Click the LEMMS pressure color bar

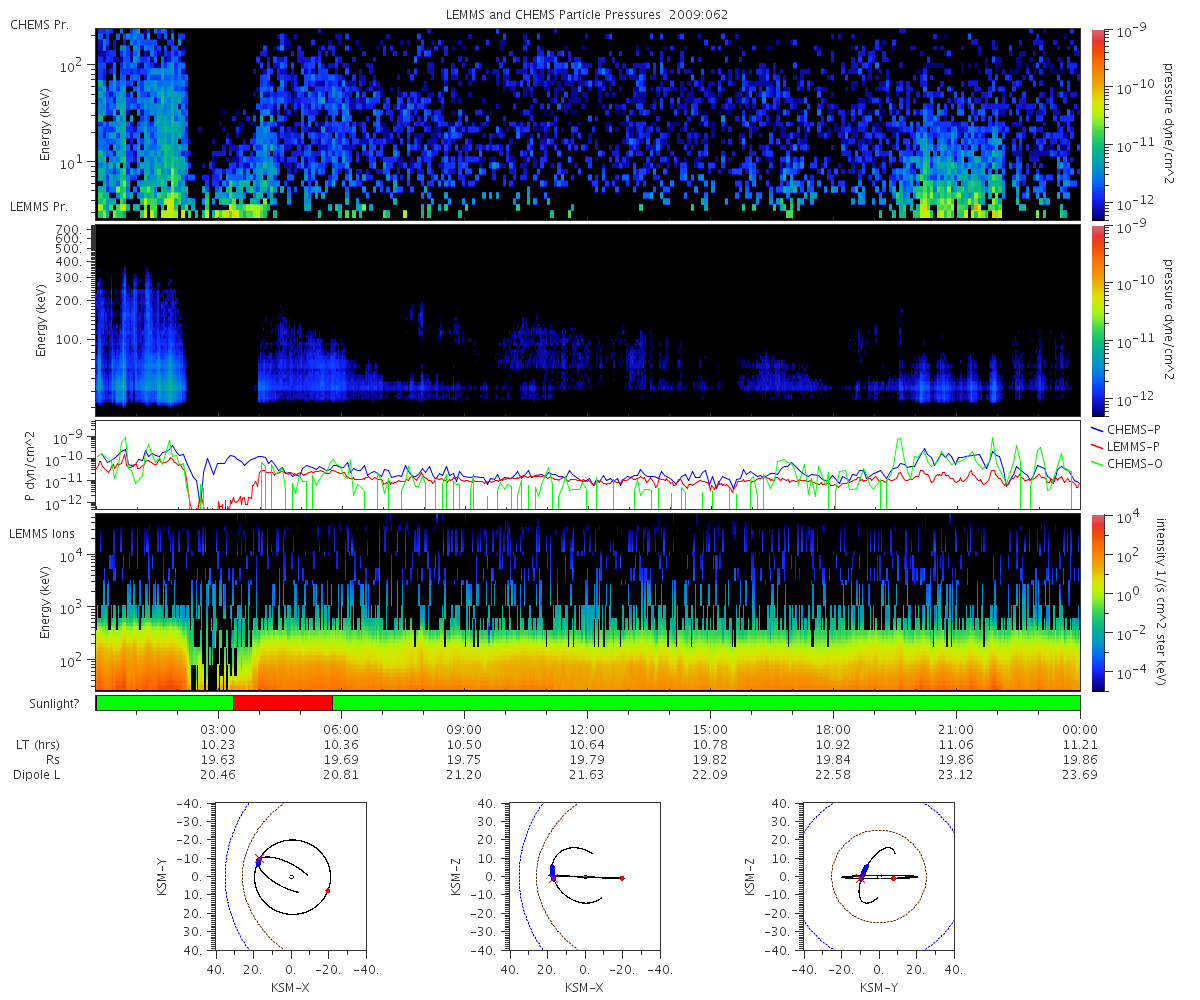tap(1097, 320)
